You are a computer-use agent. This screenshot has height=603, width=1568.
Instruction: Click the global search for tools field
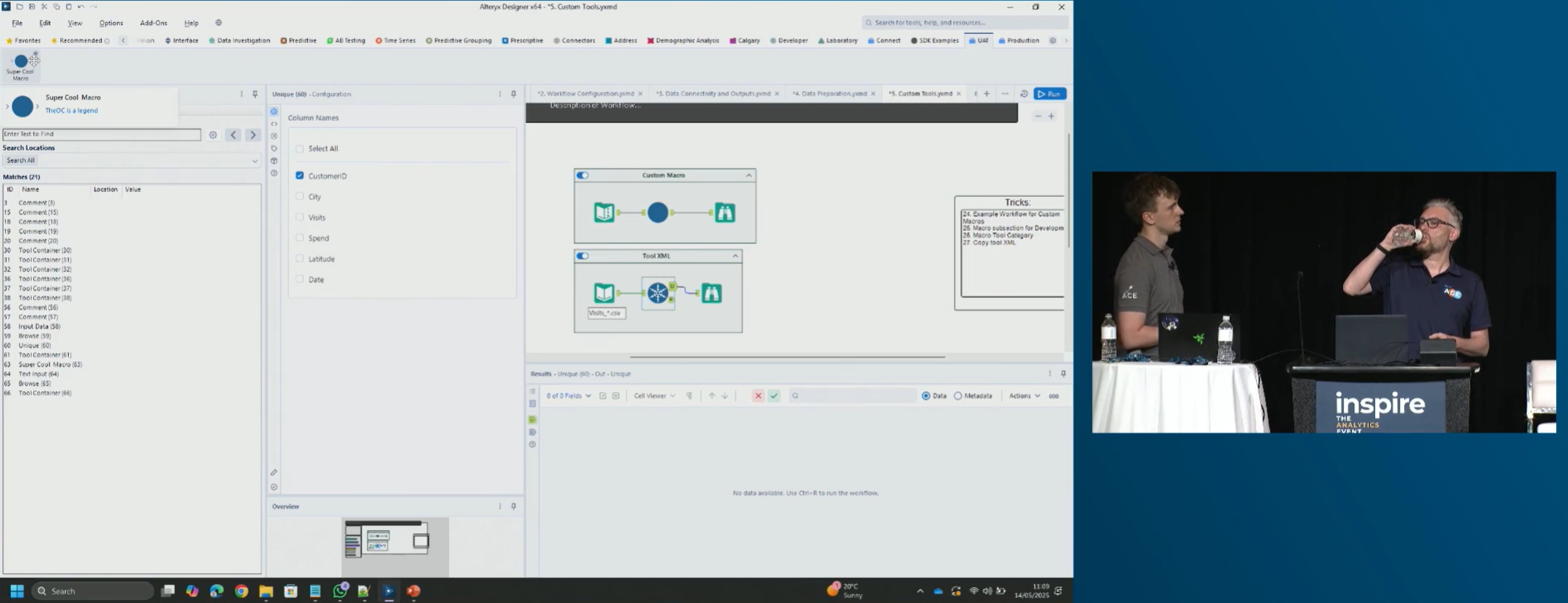[965, 23]
